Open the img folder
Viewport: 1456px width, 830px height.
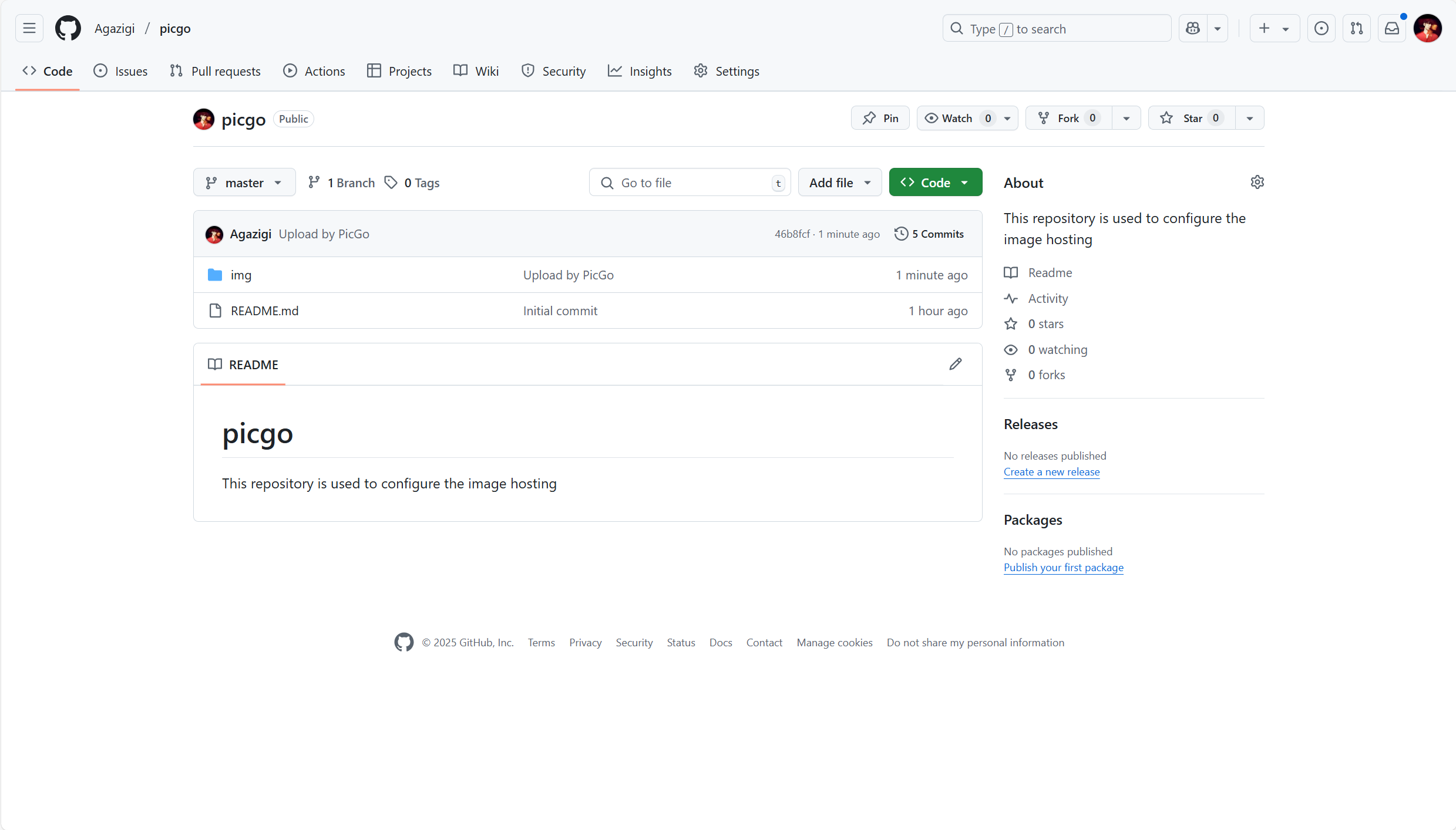pos(241,275)
